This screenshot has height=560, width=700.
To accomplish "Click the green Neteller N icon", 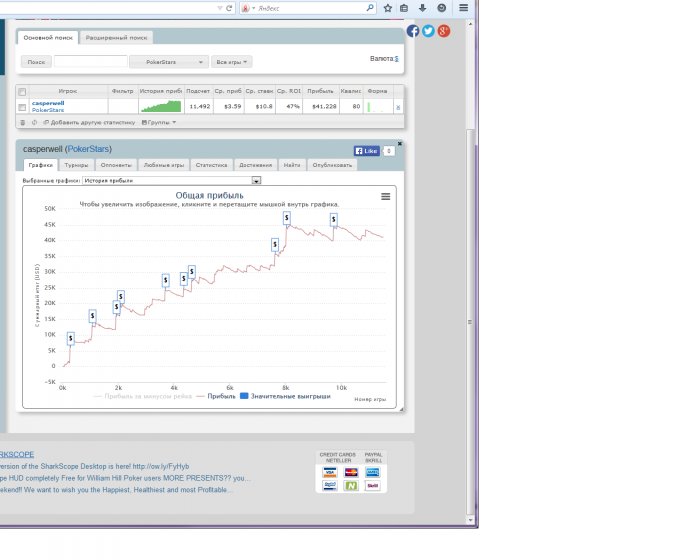I will 351,485.
